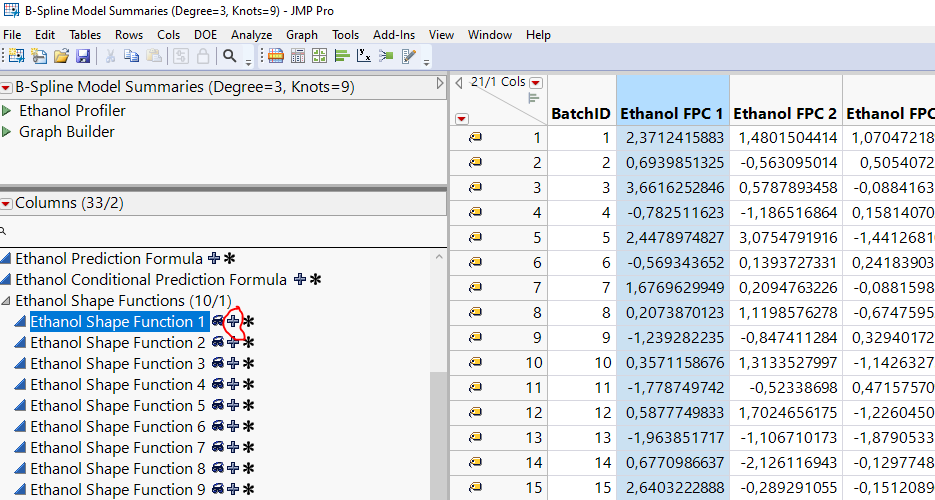Open the red triangle next to 21/1 Cols
The image size is (935, 500).
click(536, 83)
